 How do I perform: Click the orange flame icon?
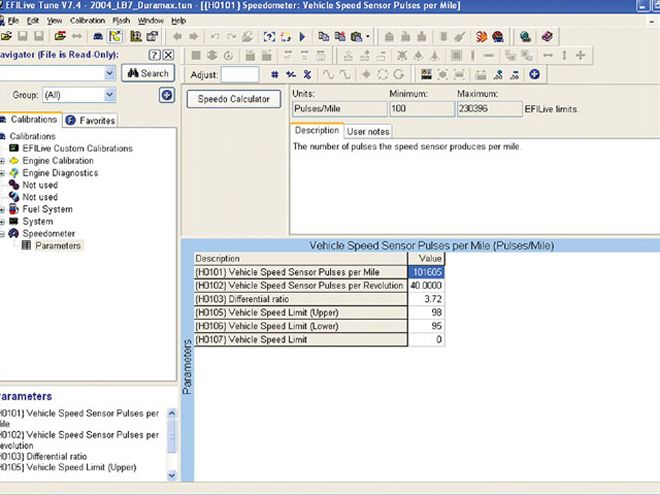(481, 37)
